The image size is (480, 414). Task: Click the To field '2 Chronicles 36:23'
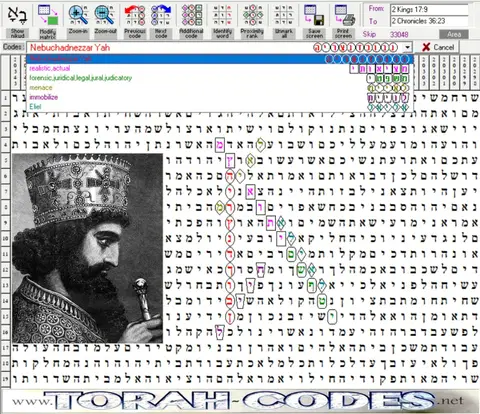429,21
